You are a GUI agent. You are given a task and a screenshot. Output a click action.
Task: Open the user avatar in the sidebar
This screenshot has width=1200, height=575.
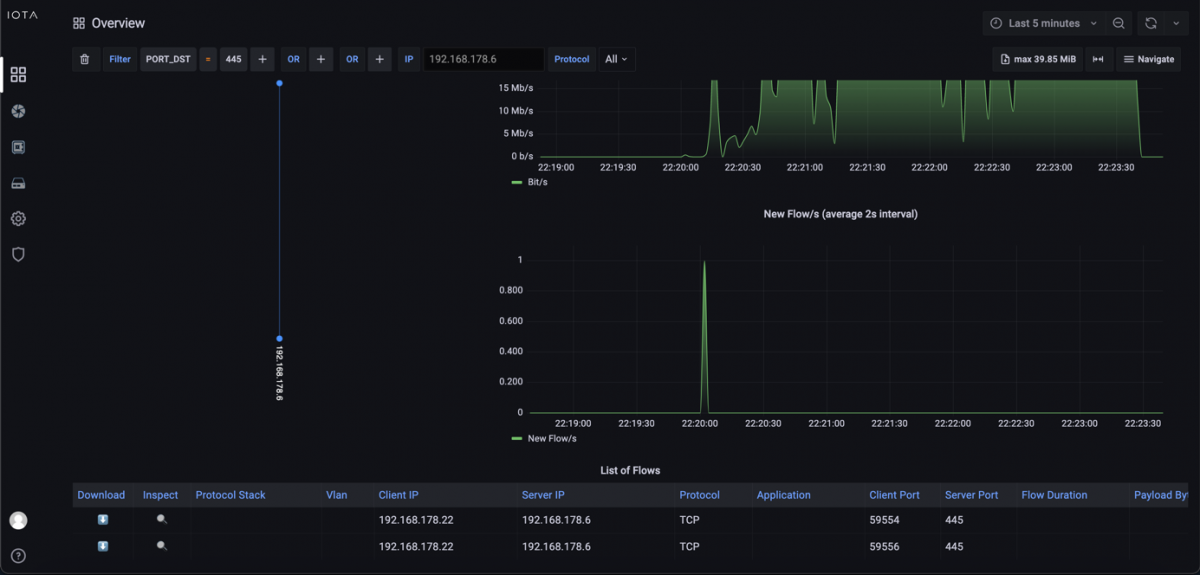(x=18, y=520)
